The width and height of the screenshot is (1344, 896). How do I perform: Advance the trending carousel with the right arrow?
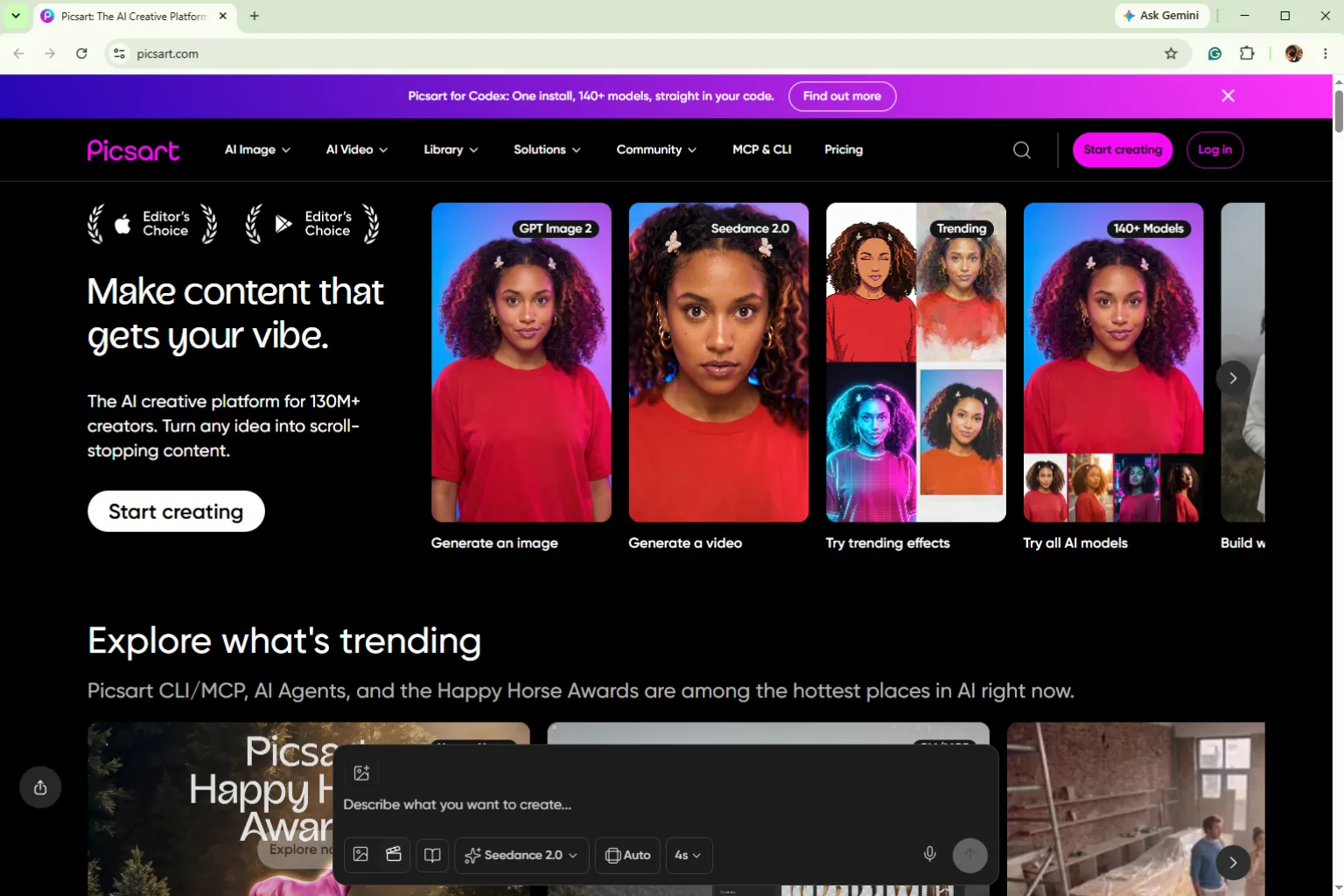pos(1233,863)
